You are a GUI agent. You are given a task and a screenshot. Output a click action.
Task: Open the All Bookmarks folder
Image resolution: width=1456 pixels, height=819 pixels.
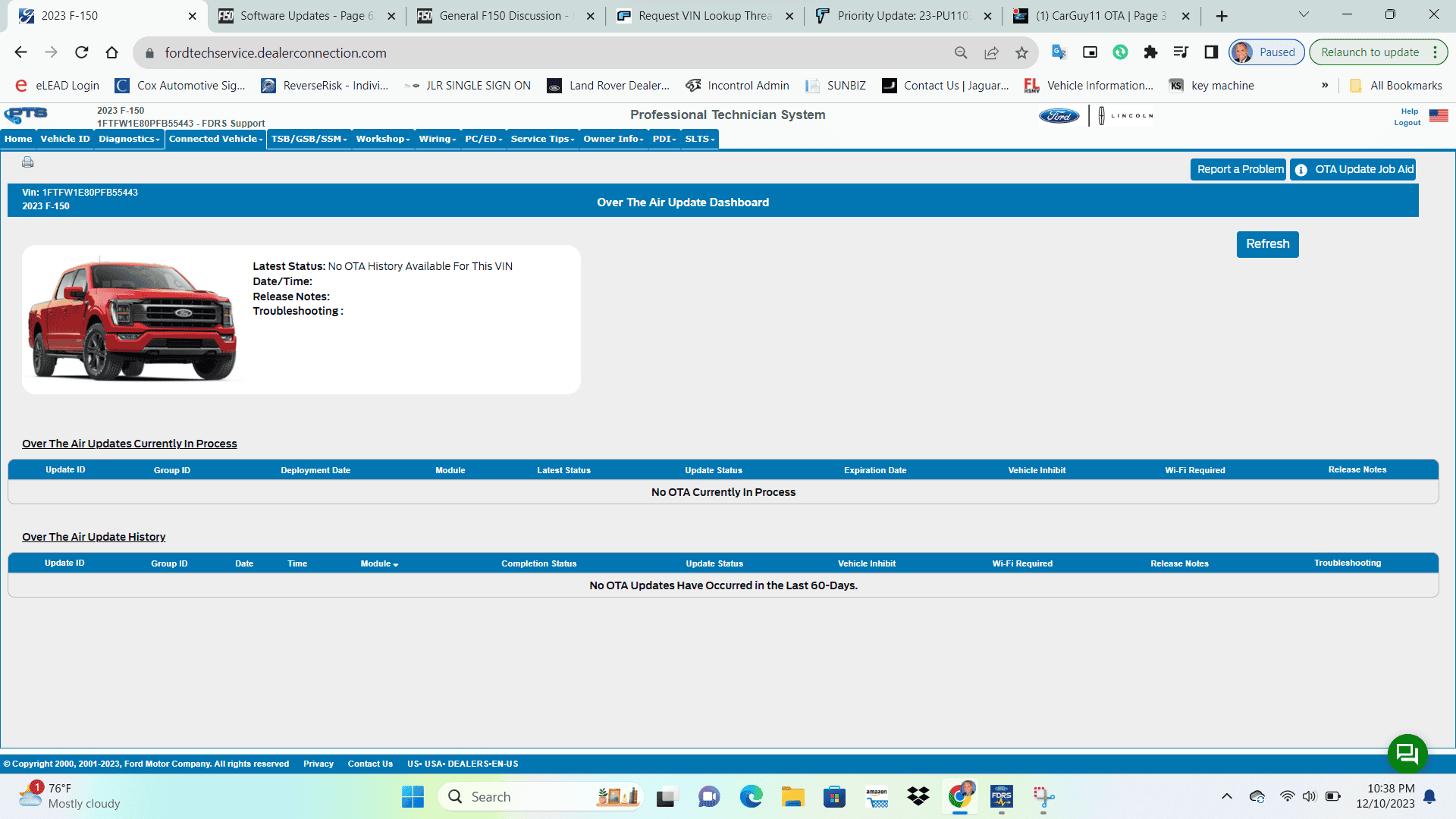[x=1395, y=85]
